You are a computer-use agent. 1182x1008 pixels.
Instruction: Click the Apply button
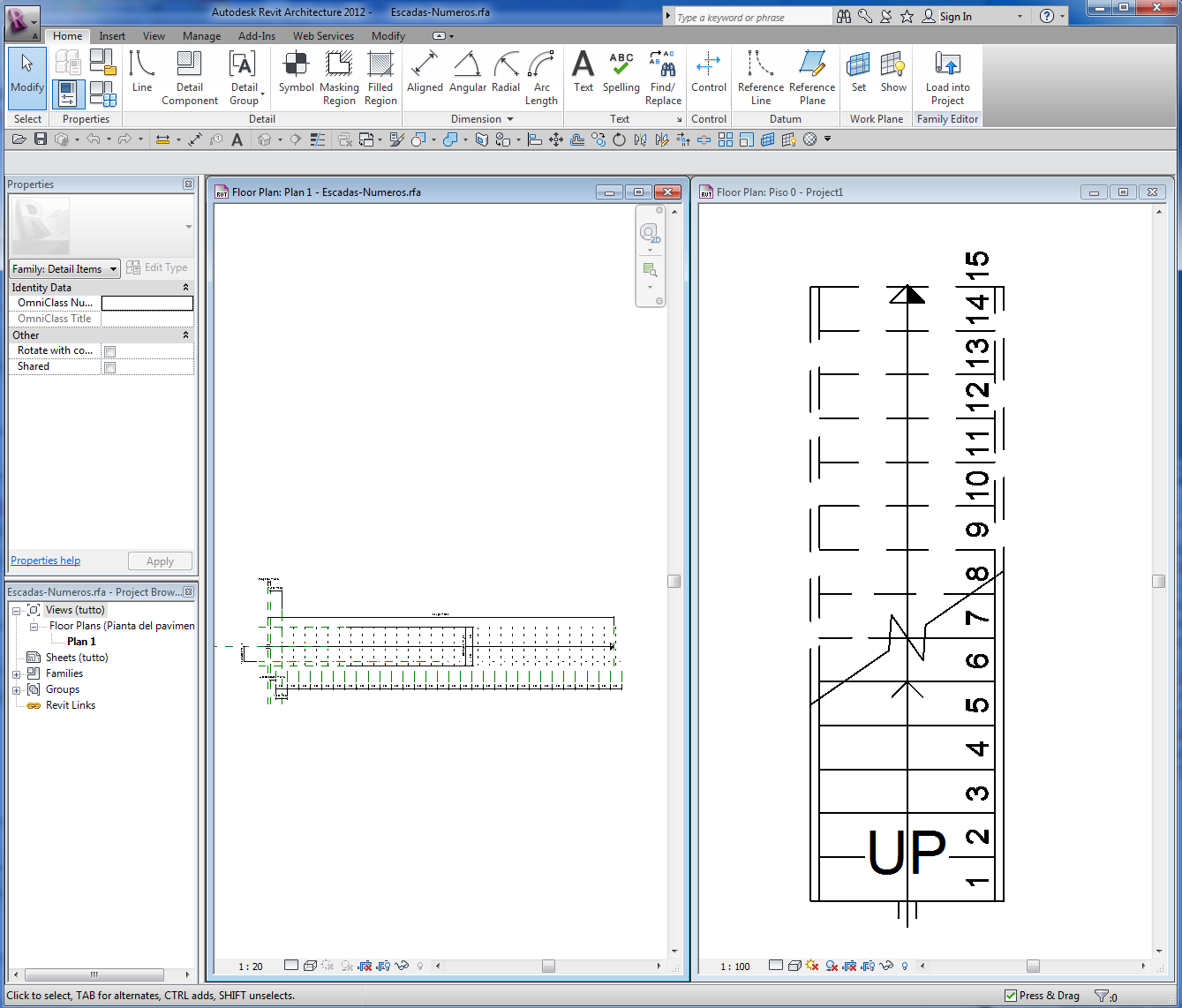tap(160, 561)
